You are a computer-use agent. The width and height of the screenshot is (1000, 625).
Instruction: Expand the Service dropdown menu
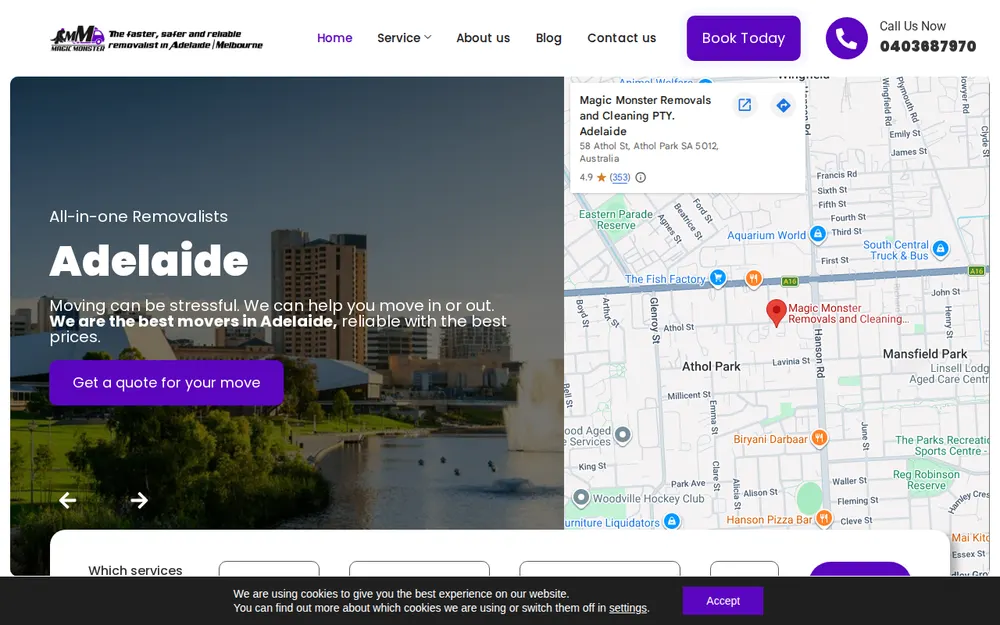tap(404, 38)
